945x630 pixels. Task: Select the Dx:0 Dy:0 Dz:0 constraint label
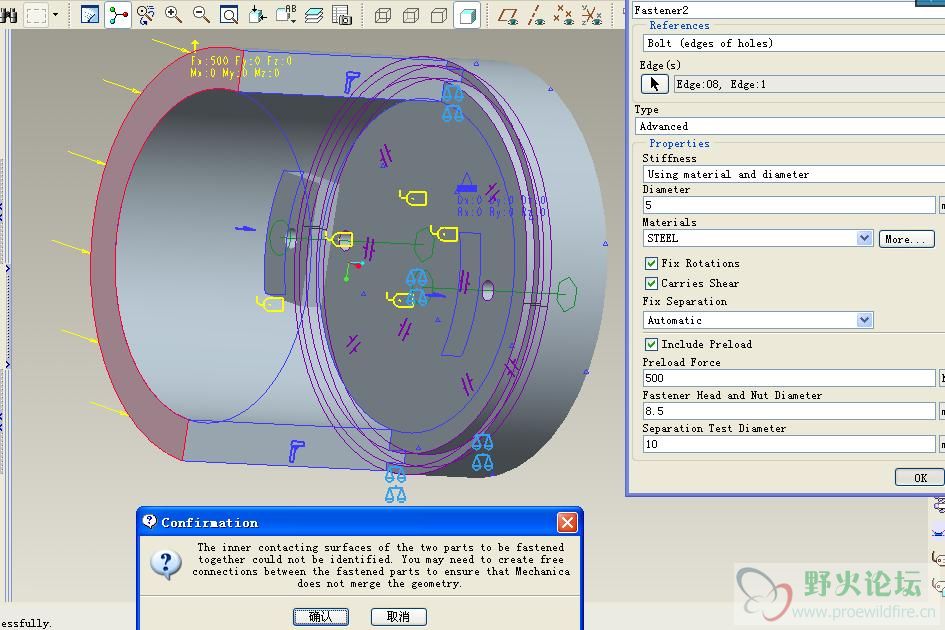pos(501,200)
